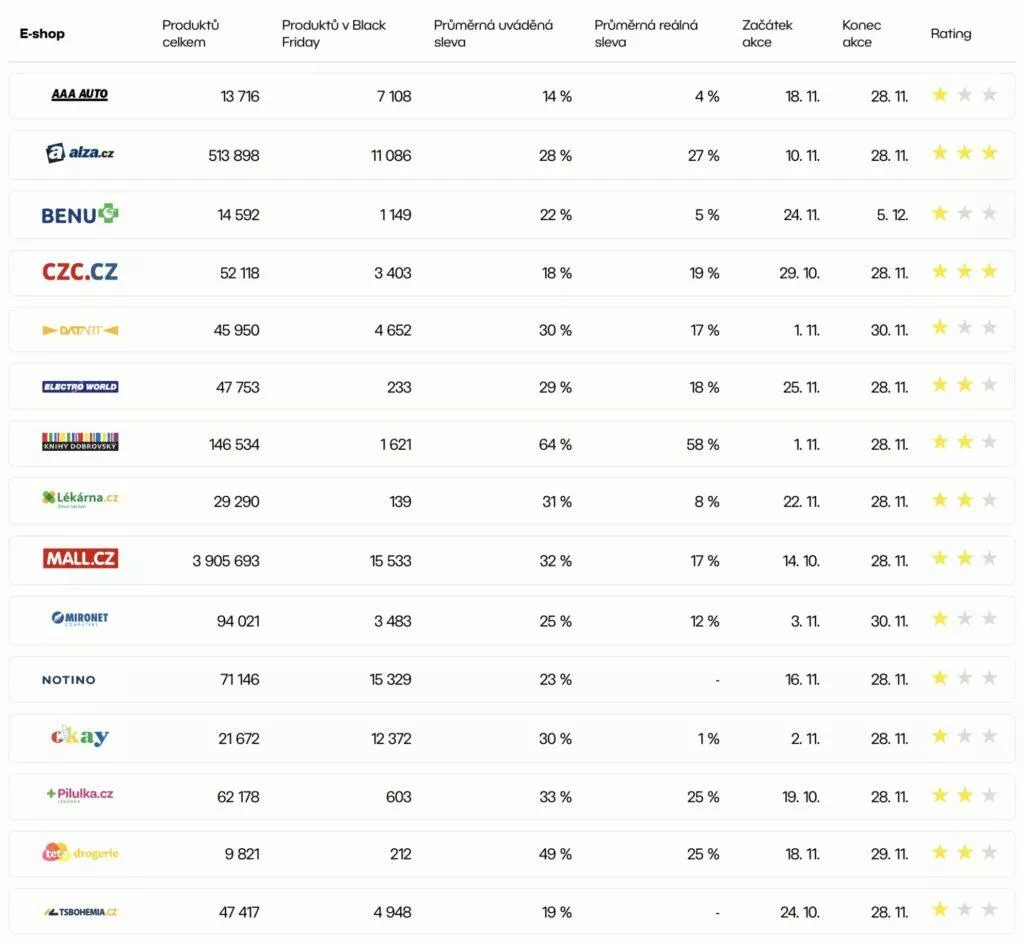Image resolution: width=1024 pixels, height=944 pixels.
Task: Open the Mironet logo
Action: (80, 618)
